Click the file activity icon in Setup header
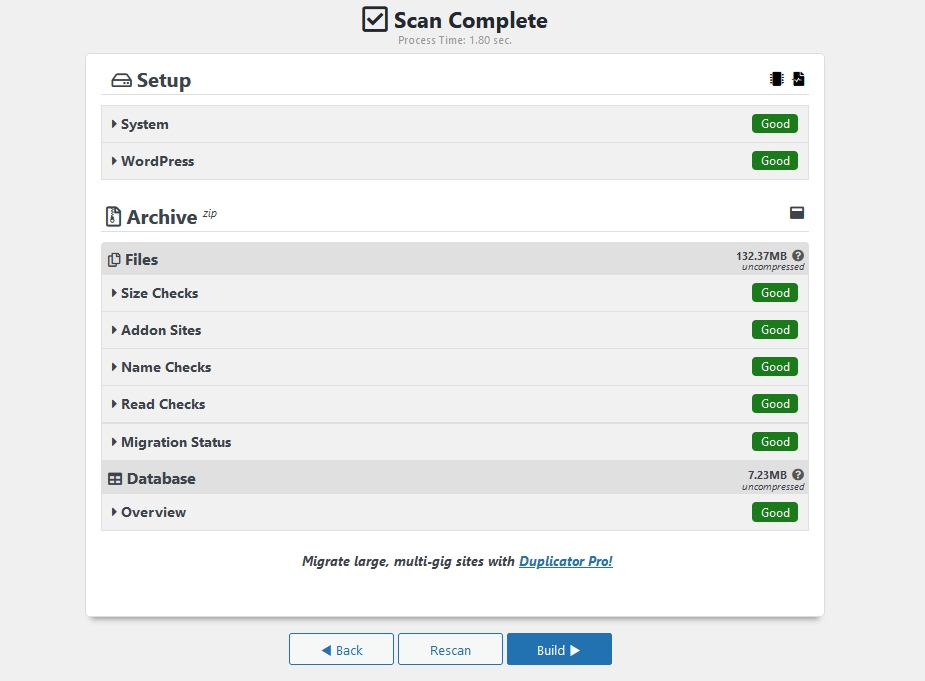925x681 pixels. coord(798,79)
